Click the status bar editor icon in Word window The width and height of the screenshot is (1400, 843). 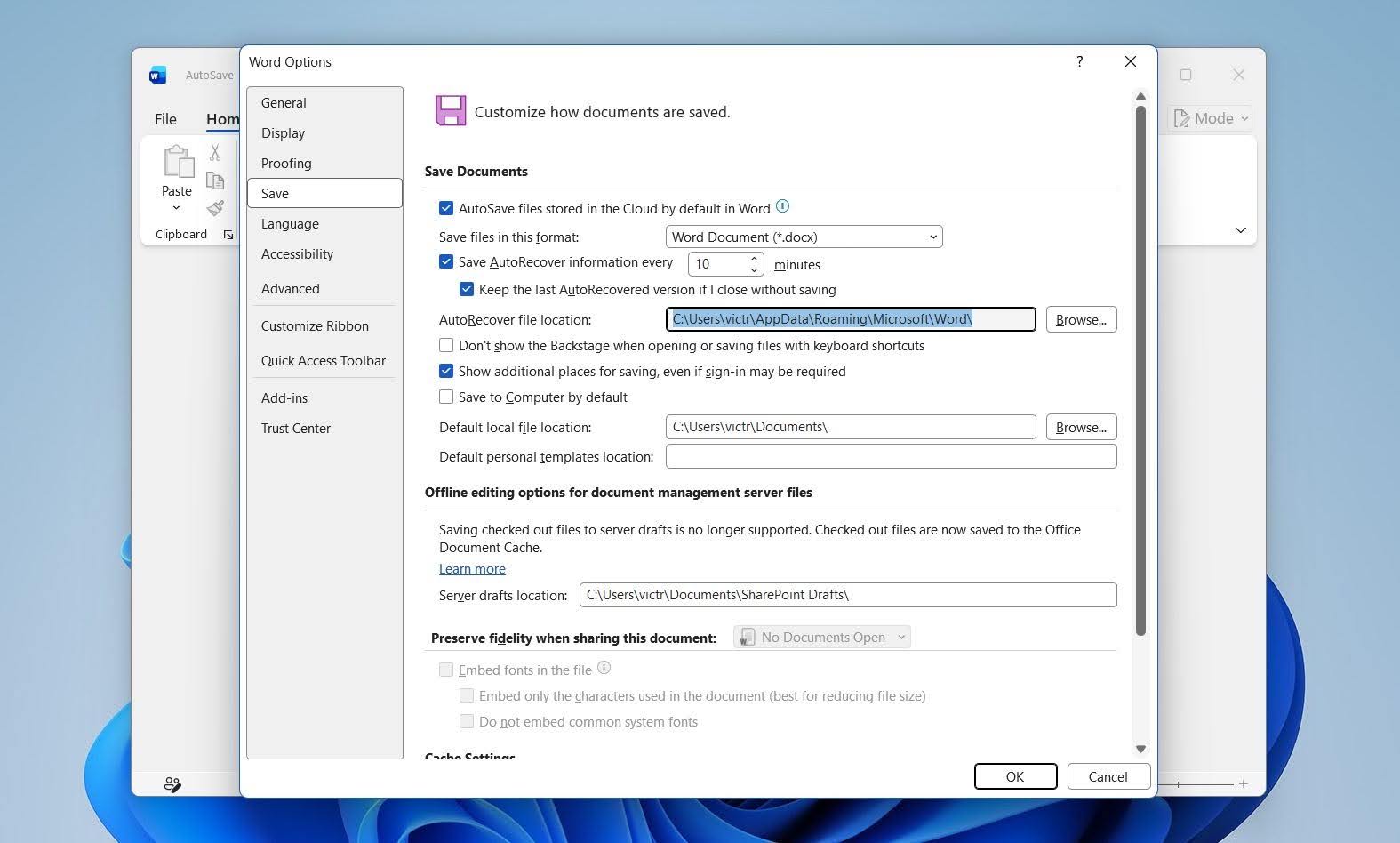tap(172, 784)
